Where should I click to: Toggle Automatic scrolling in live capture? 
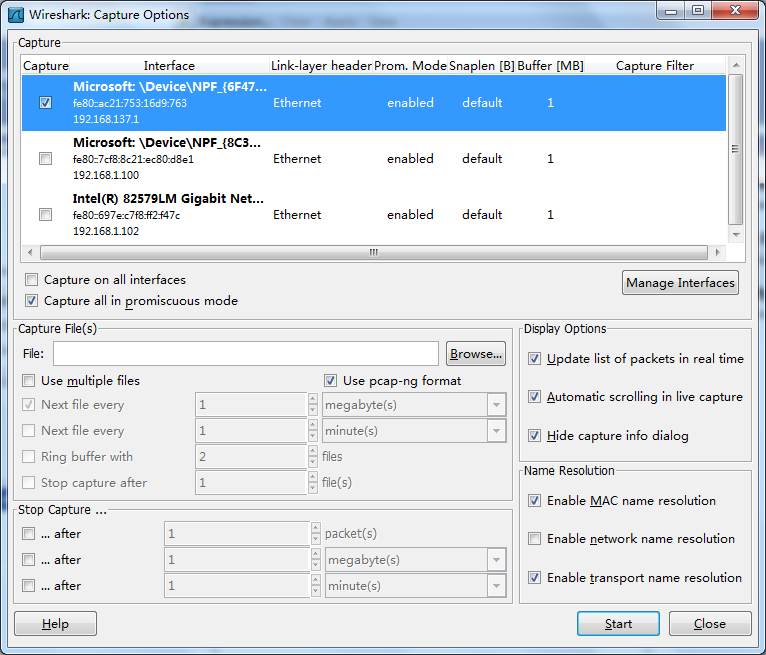coord(534,397)
